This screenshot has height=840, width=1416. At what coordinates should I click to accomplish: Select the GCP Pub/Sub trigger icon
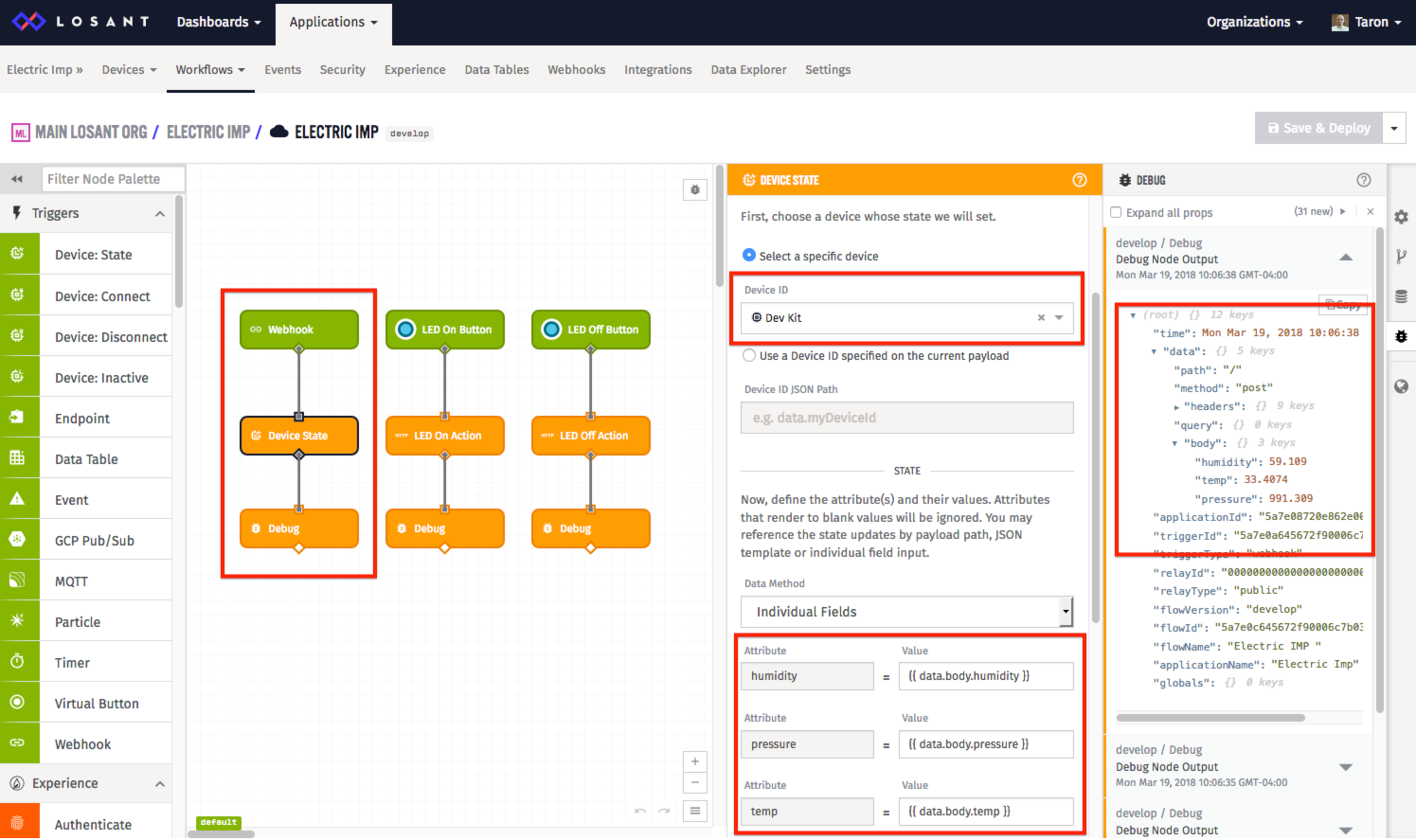18,540
